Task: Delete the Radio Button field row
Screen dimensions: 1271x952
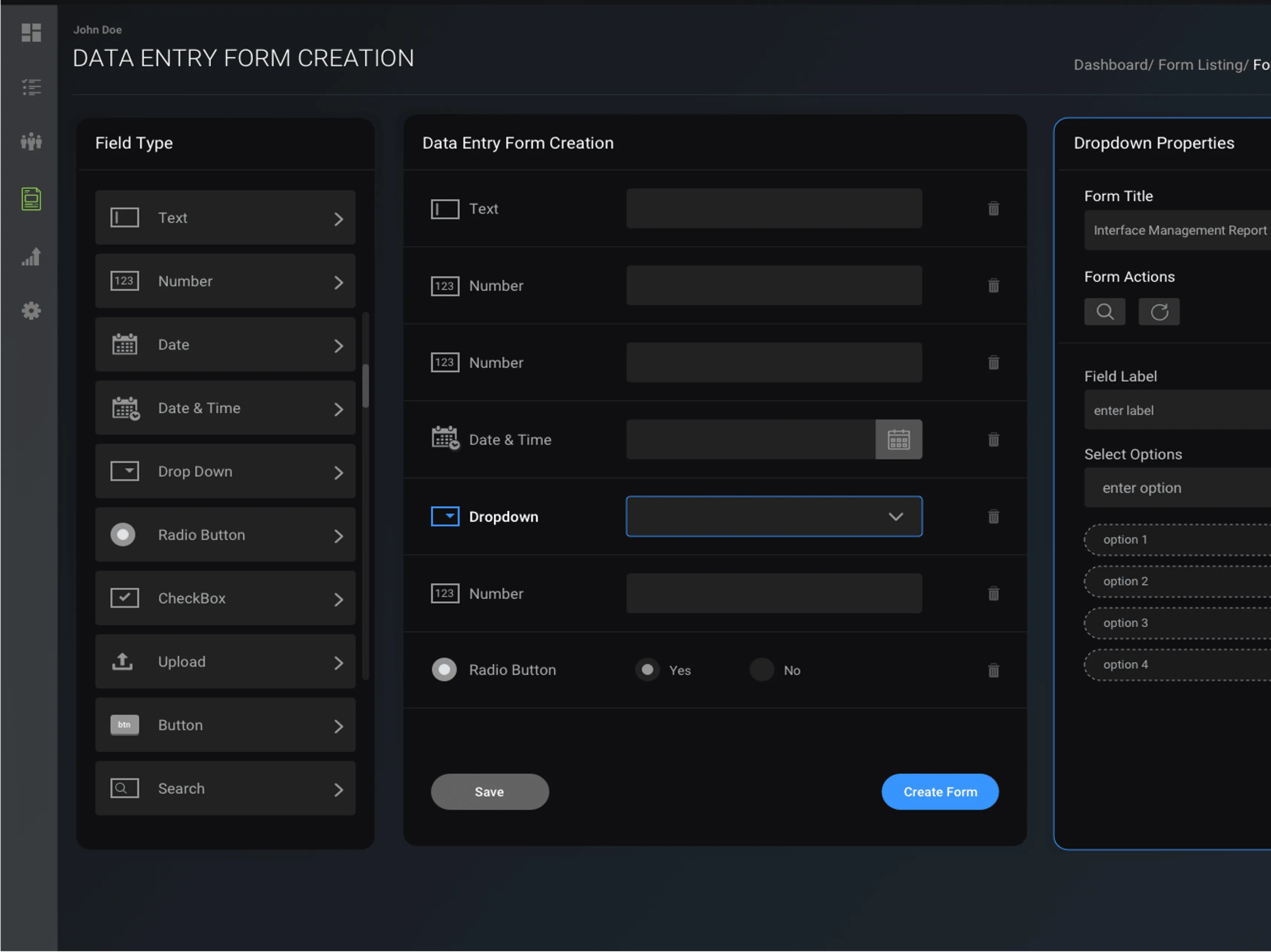Action: point(994,670)
